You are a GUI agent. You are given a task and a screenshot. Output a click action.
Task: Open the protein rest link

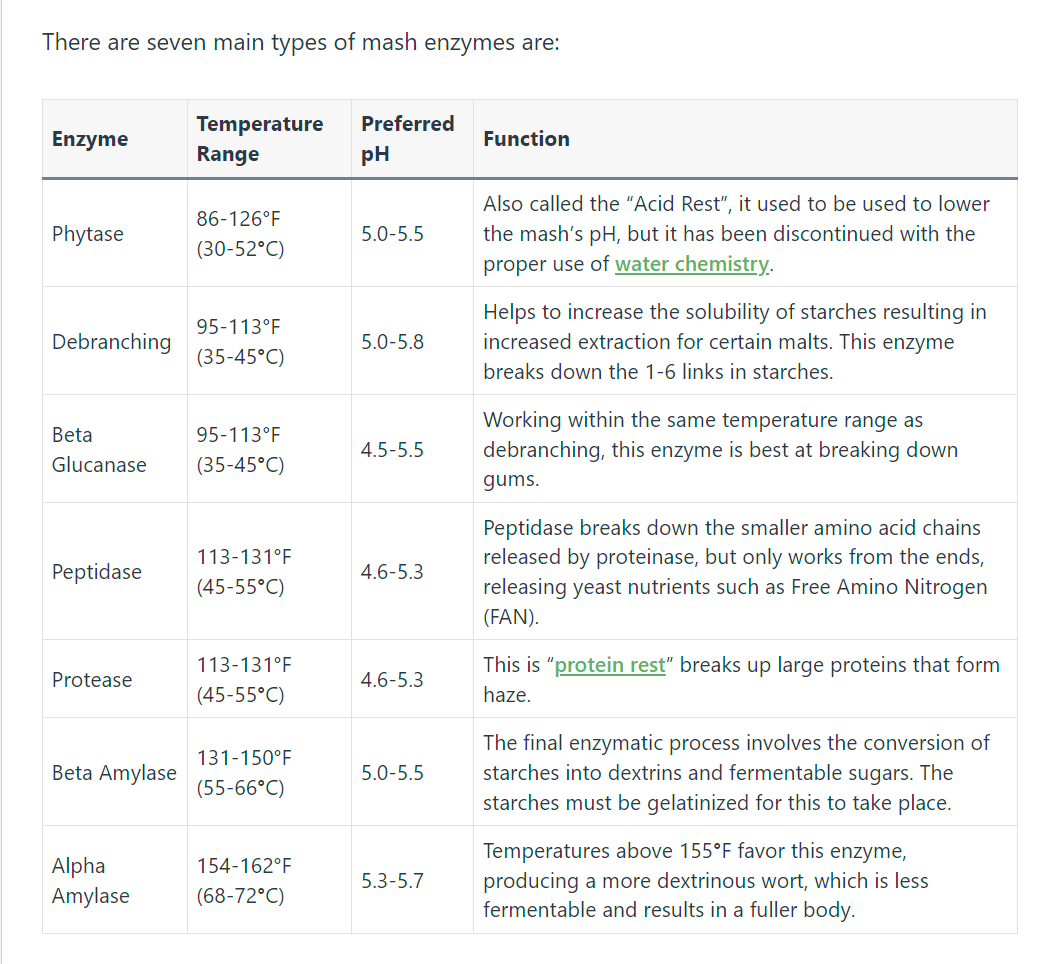[610, 665]
